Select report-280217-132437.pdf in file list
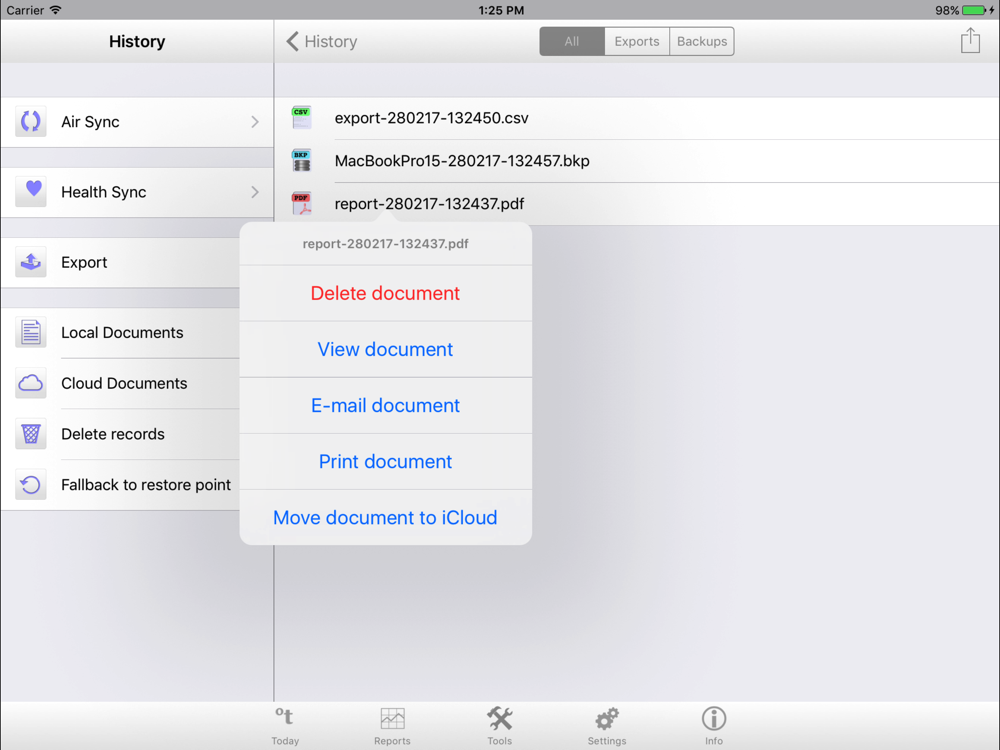This screenshot has width=1000, height=750. pos(637,203)
